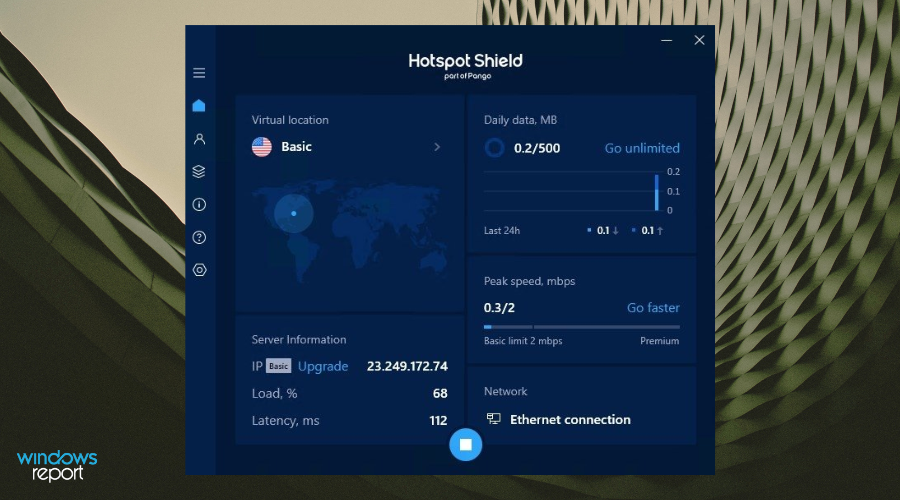Click the Premium speed label
This screenshot has height=500, width=900.
[x=660, y=341]
